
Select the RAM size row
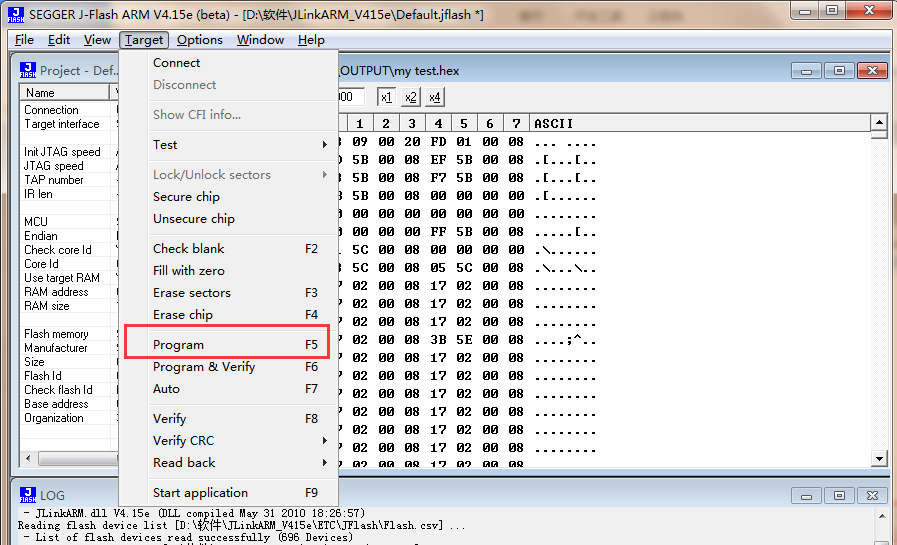click(69, 306)
